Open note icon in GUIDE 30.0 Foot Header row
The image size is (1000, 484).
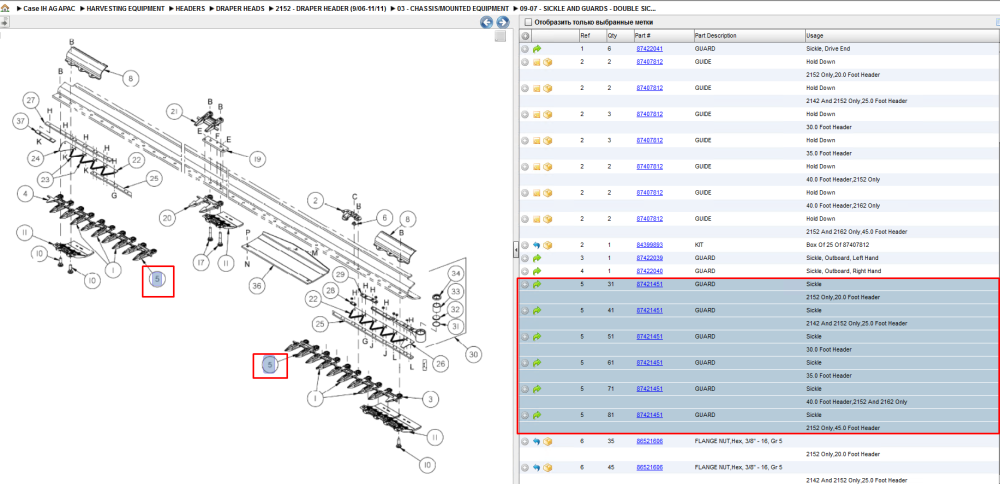[x=536, y=114]
